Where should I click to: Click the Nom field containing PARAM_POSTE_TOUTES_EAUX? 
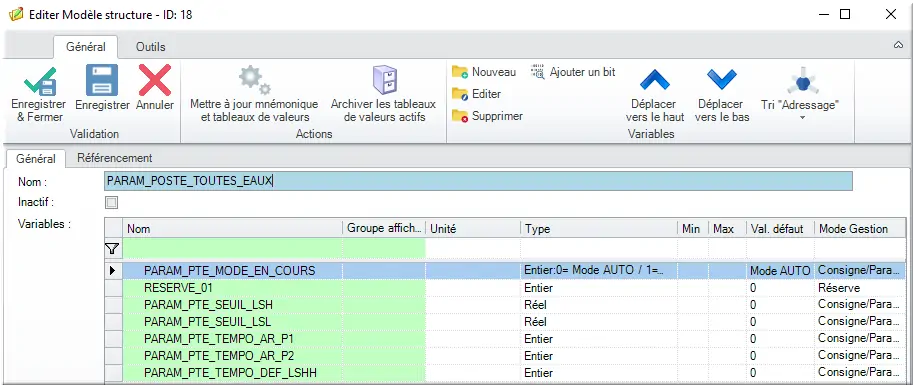[x=478, y=181]
